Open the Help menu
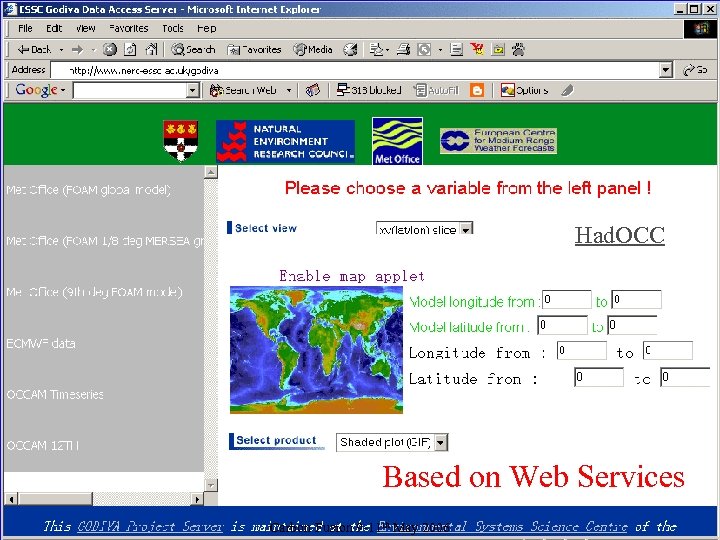 (x=207, y=28)
